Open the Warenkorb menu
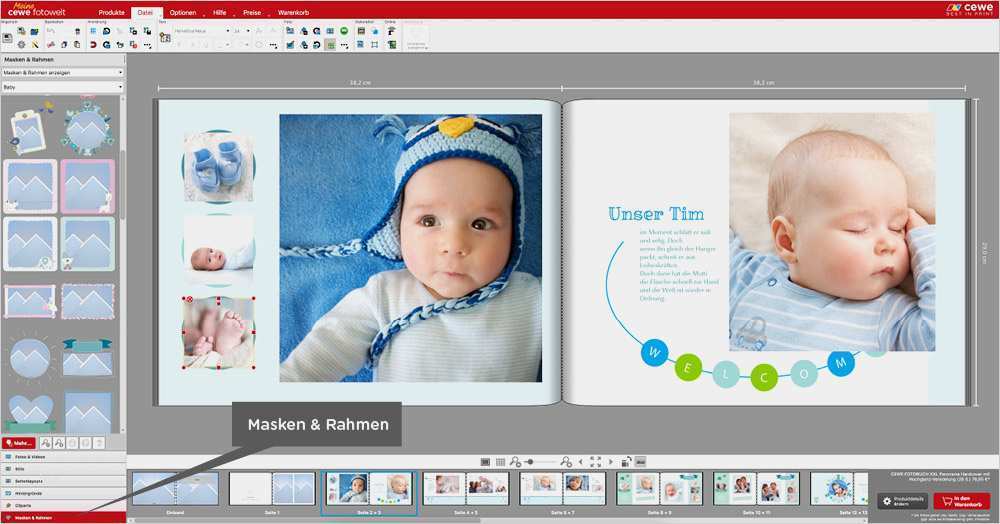Image resolution: width=1000 pixels, height=524 pixels. pos(293,12)
